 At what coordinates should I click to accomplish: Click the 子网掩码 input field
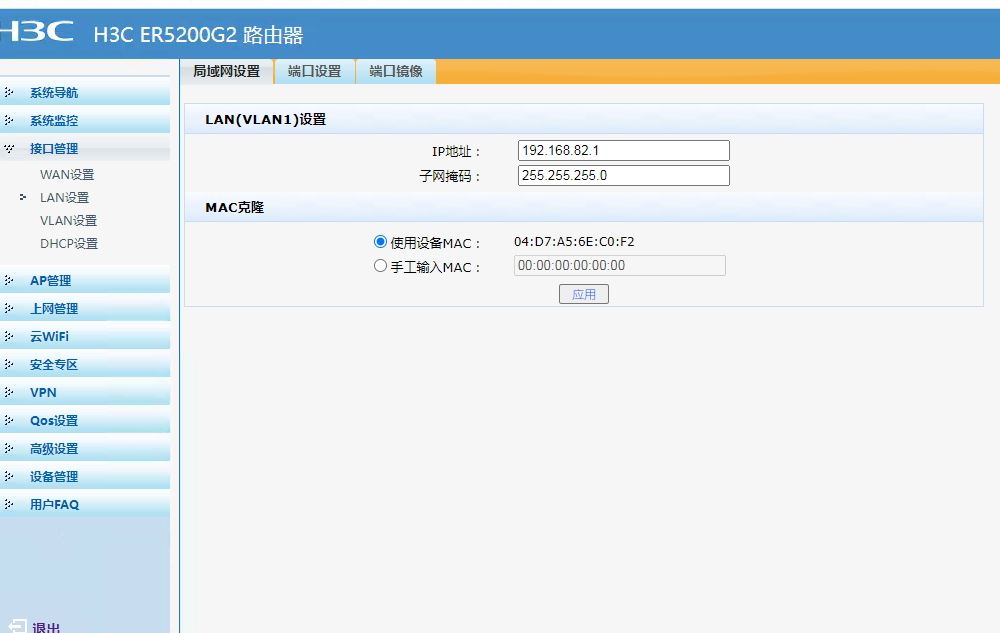tap(624, 175)
